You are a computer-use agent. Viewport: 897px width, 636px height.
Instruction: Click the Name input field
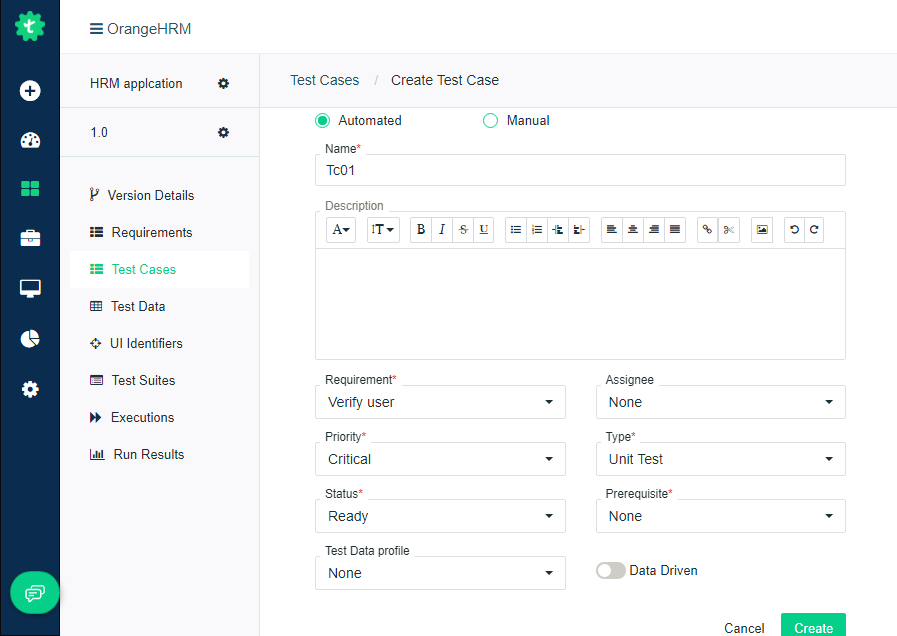coord(580,170)
